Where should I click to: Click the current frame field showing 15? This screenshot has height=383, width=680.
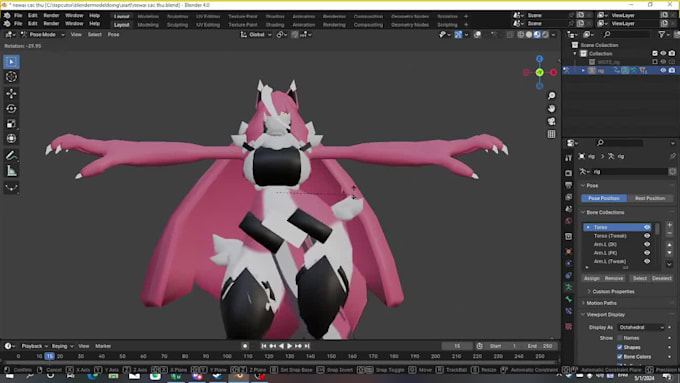tap(457, 346)
